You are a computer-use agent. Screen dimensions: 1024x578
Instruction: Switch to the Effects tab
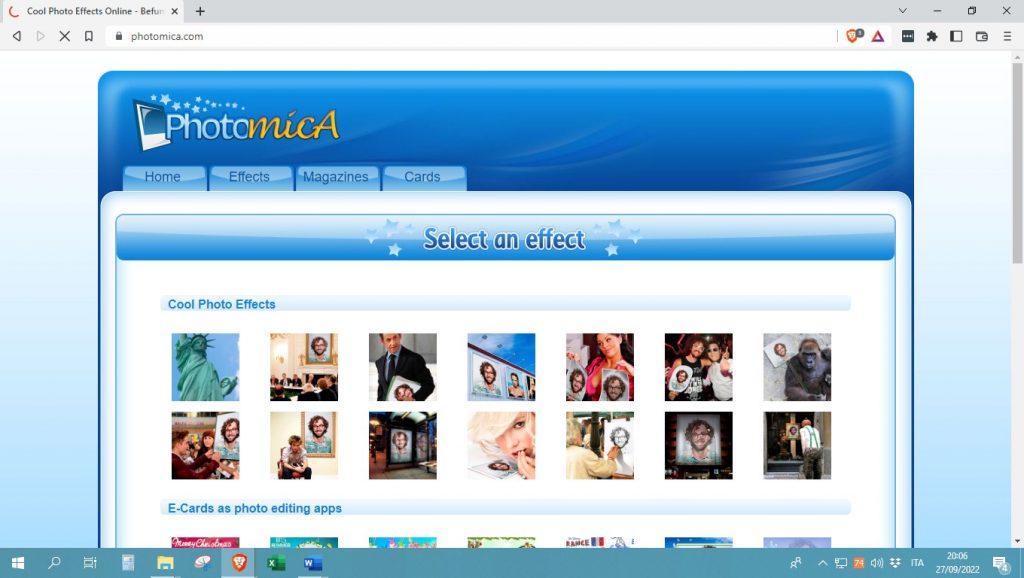250,177
